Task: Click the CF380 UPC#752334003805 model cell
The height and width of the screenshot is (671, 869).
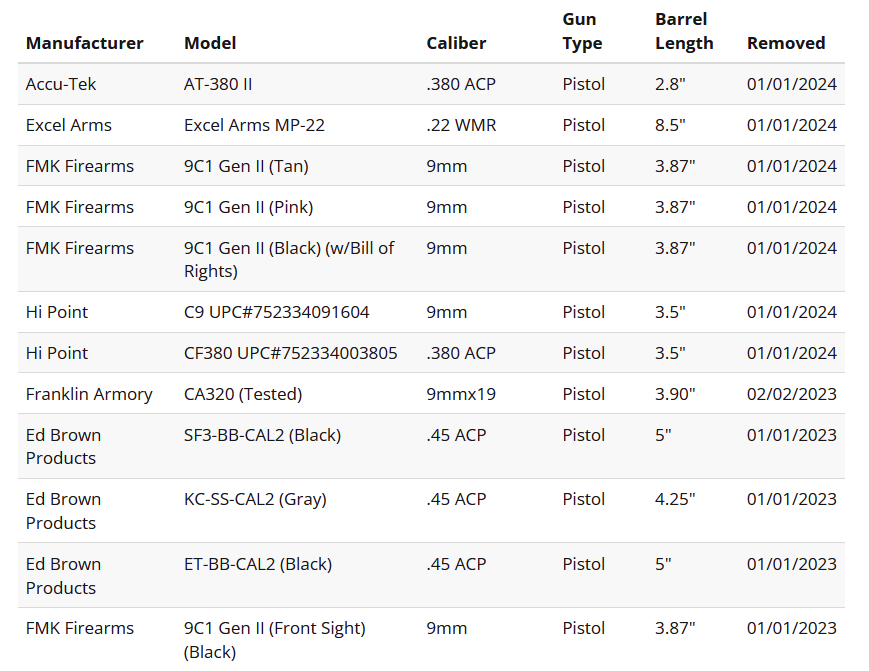Action: coord(290,353)
